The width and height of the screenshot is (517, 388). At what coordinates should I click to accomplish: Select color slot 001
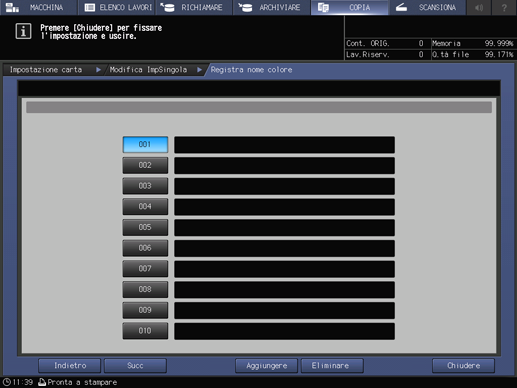[145, 144]
